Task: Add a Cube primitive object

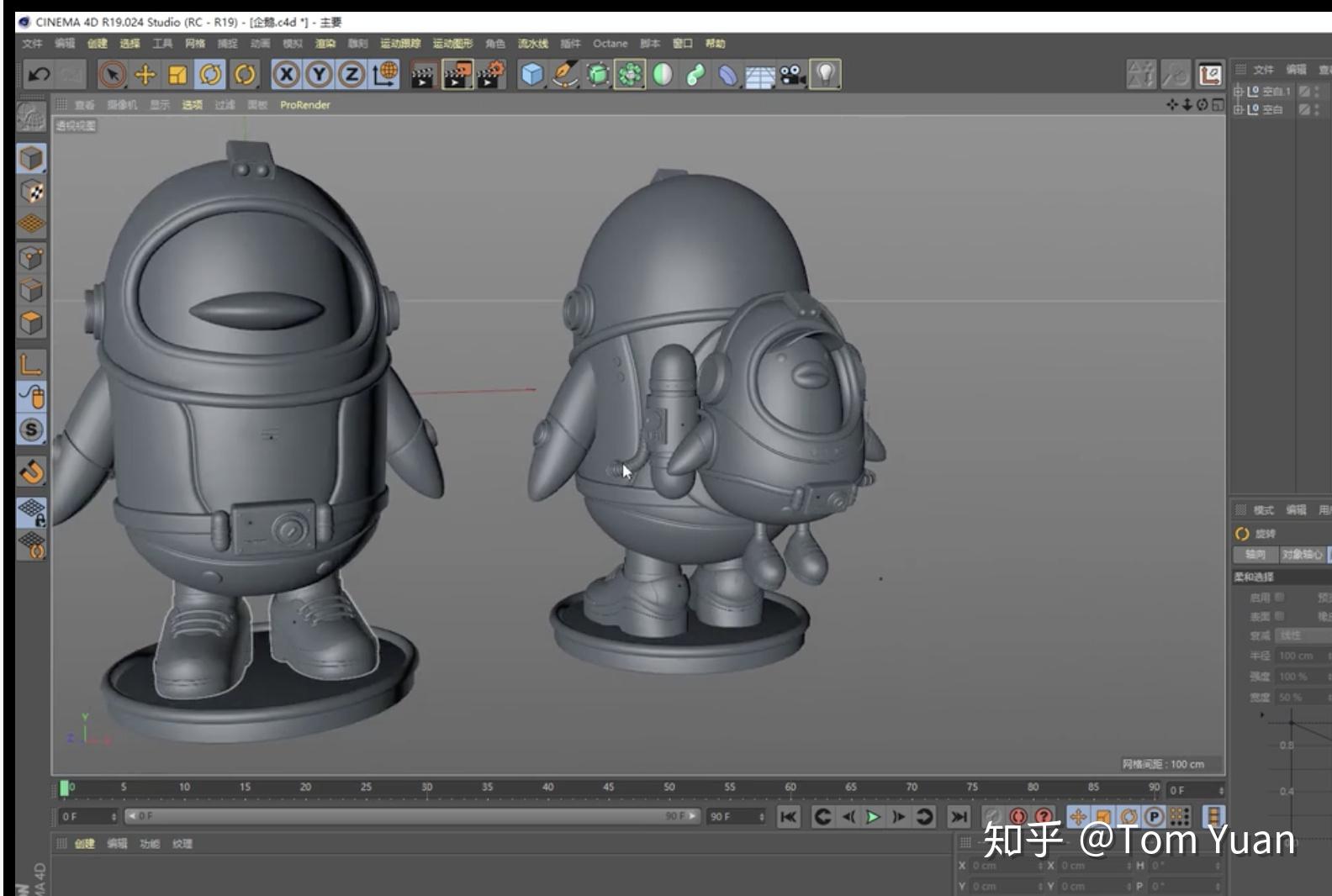Action: [x=531, y=75]
